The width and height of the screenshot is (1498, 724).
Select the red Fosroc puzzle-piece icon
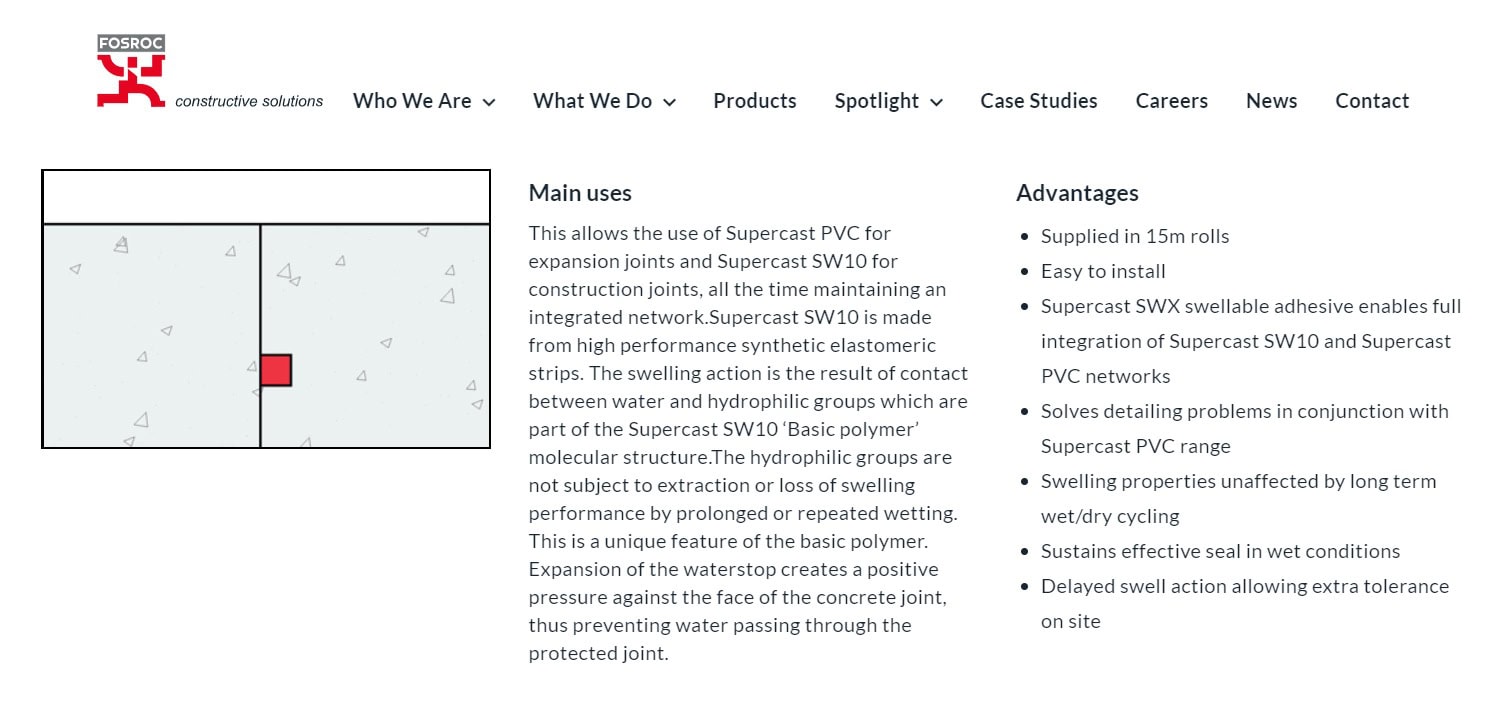coord(131,85)
